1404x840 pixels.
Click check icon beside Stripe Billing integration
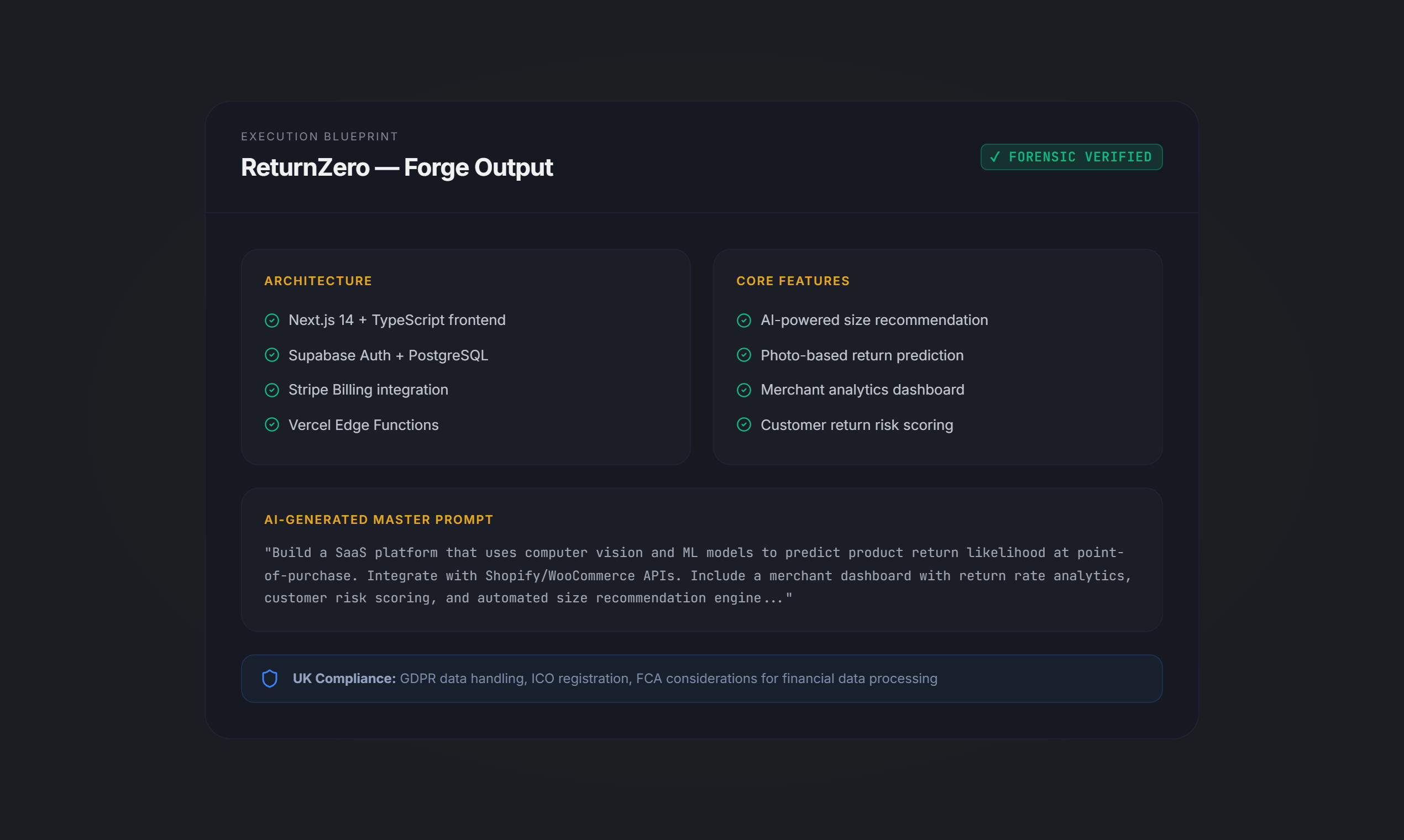pyautogui.click(x=272, y=390)
